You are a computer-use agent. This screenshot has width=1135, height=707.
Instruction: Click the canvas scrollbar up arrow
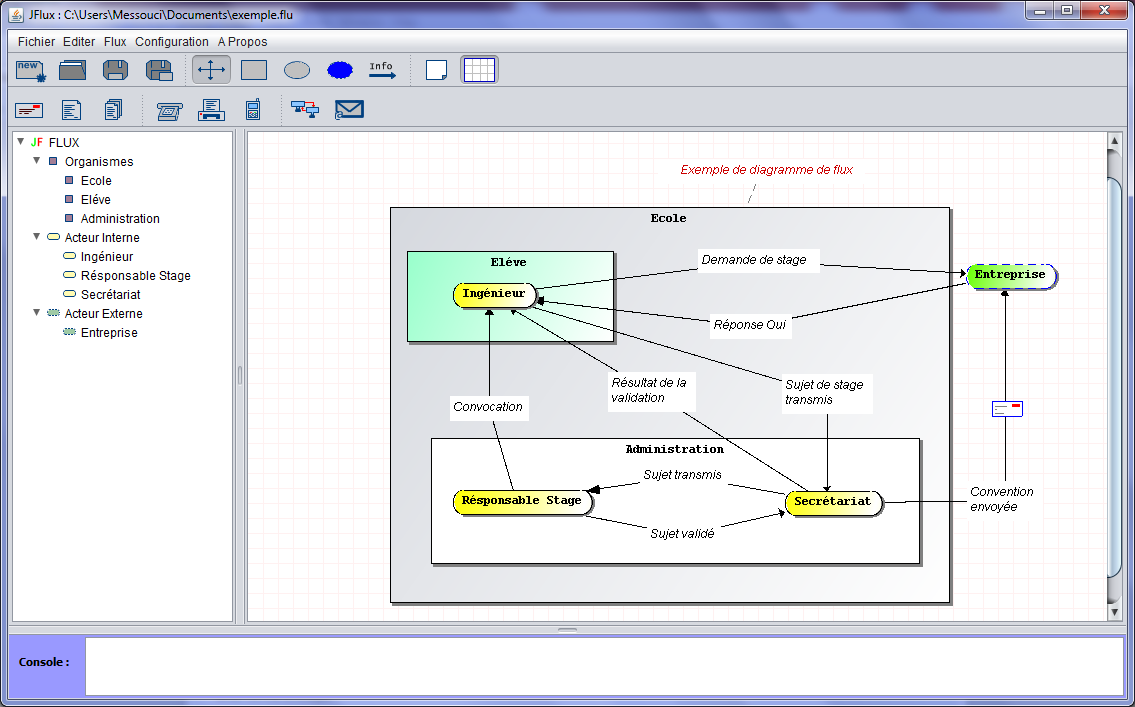1114,141
